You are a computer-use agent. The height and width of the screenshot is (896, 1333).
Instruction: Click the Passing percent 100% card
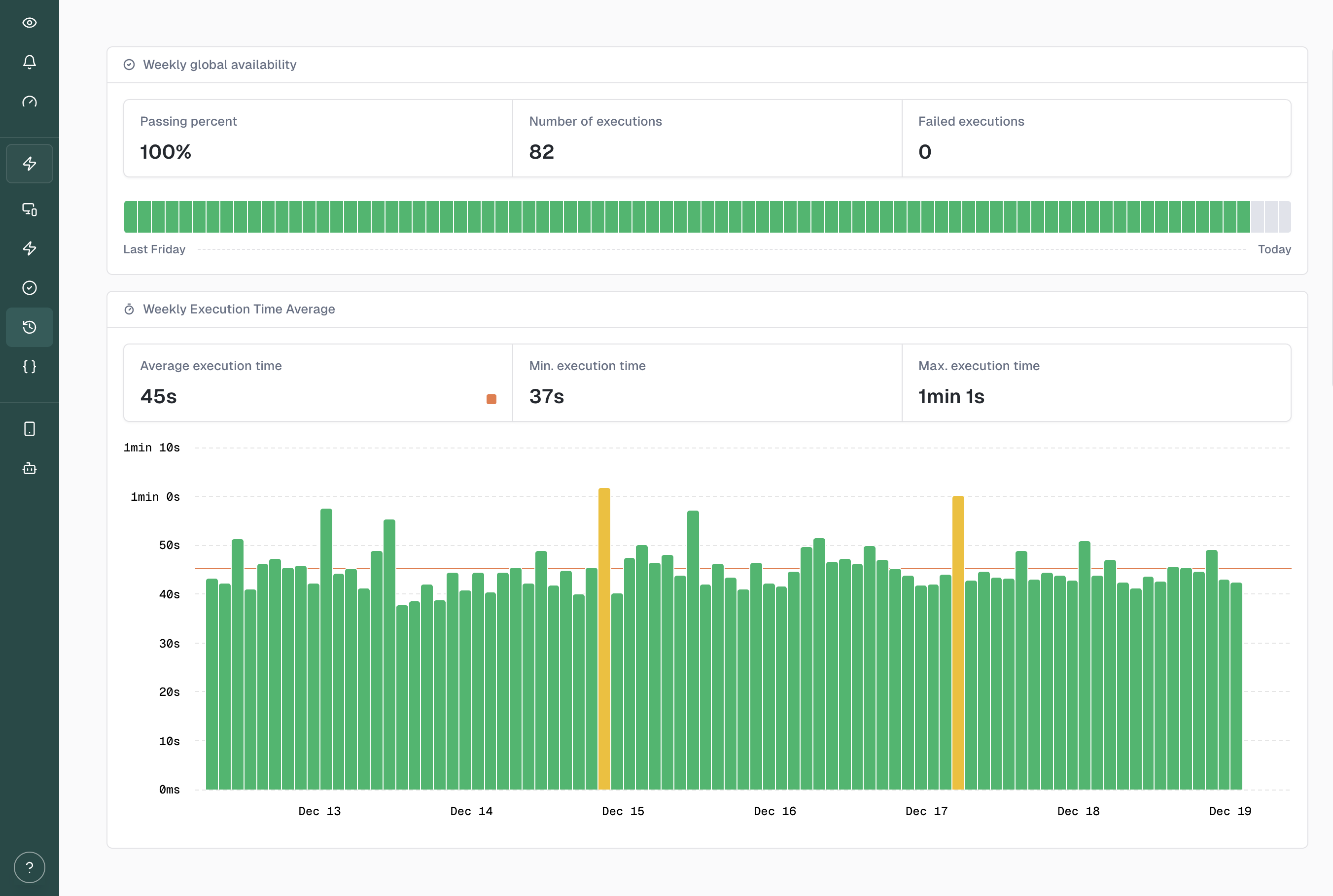coord(318,138)
